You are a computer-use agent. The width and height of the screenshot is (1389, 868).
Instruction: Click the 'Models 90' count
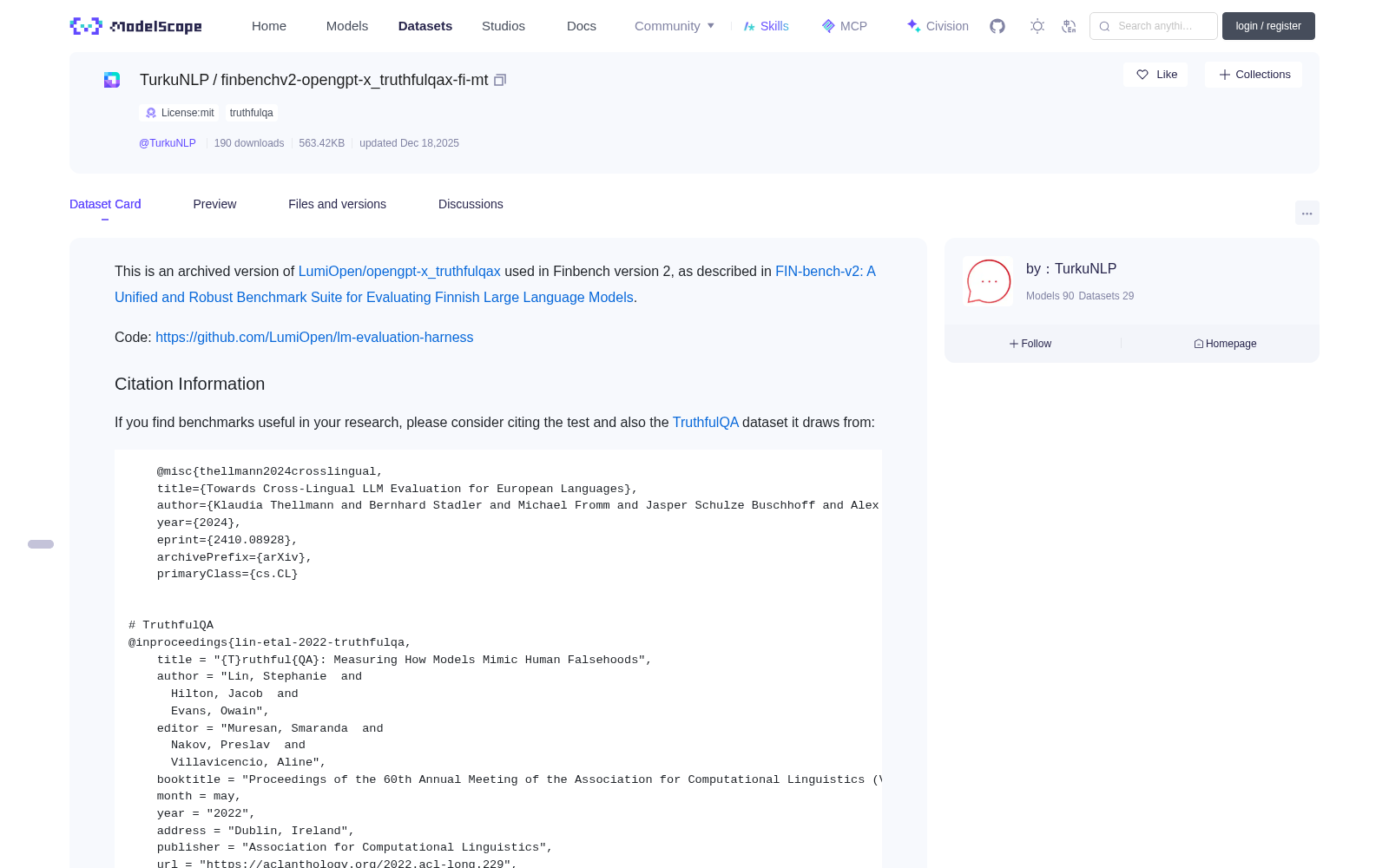click(x=1050, y=296)
